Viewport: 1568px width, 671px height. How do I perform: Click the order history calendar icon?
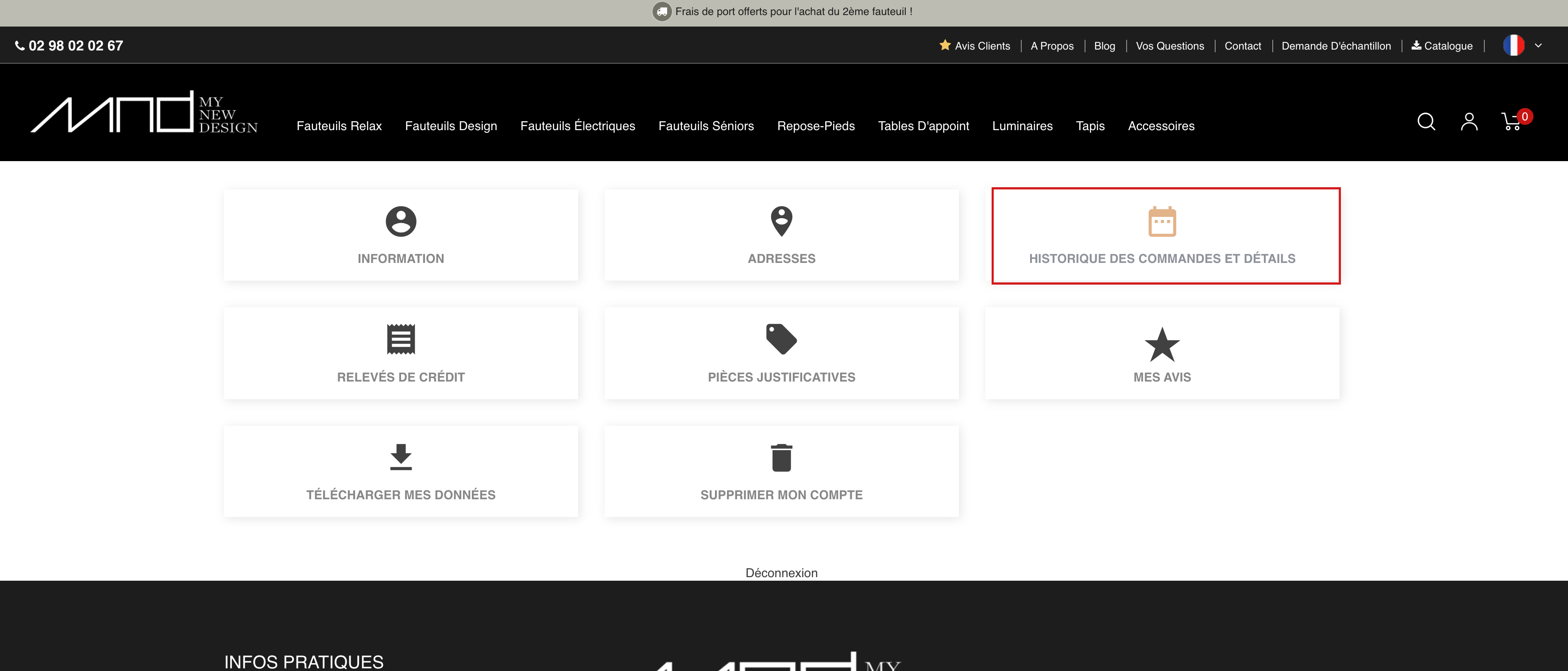coord(1162,222)
